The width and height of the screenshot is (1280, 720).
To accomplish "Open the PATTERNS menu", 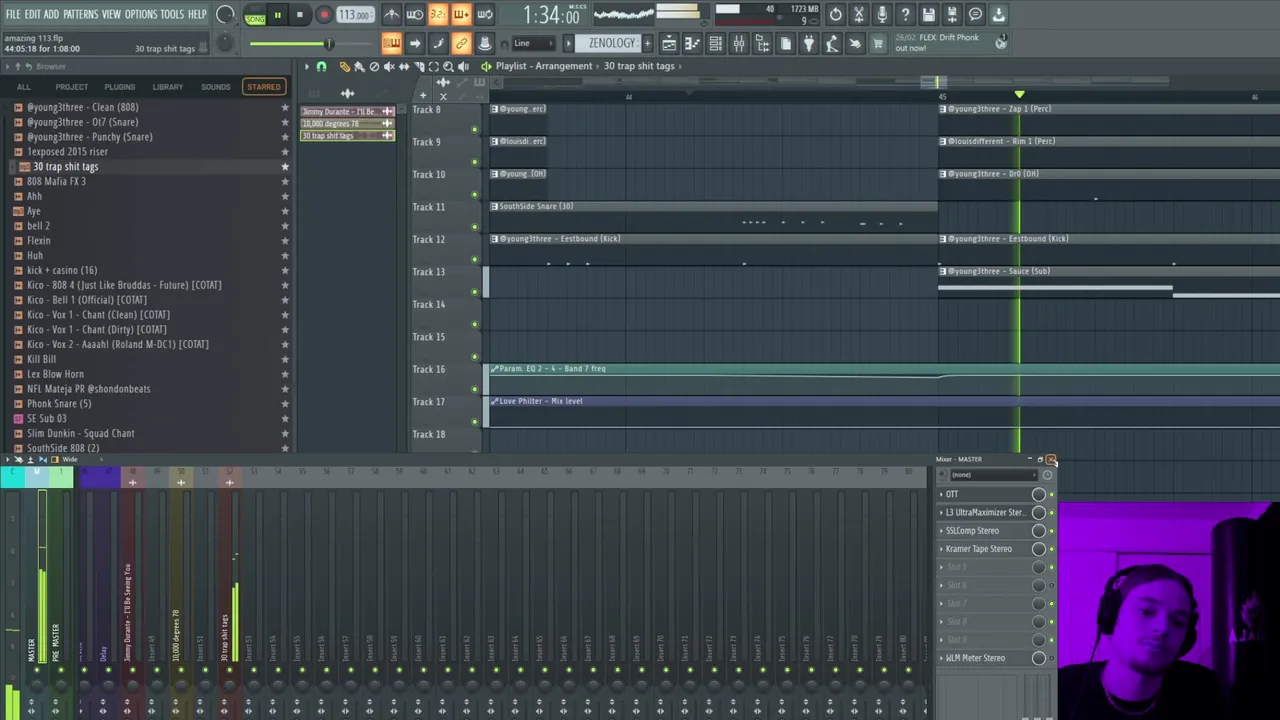I will [80, 14].
